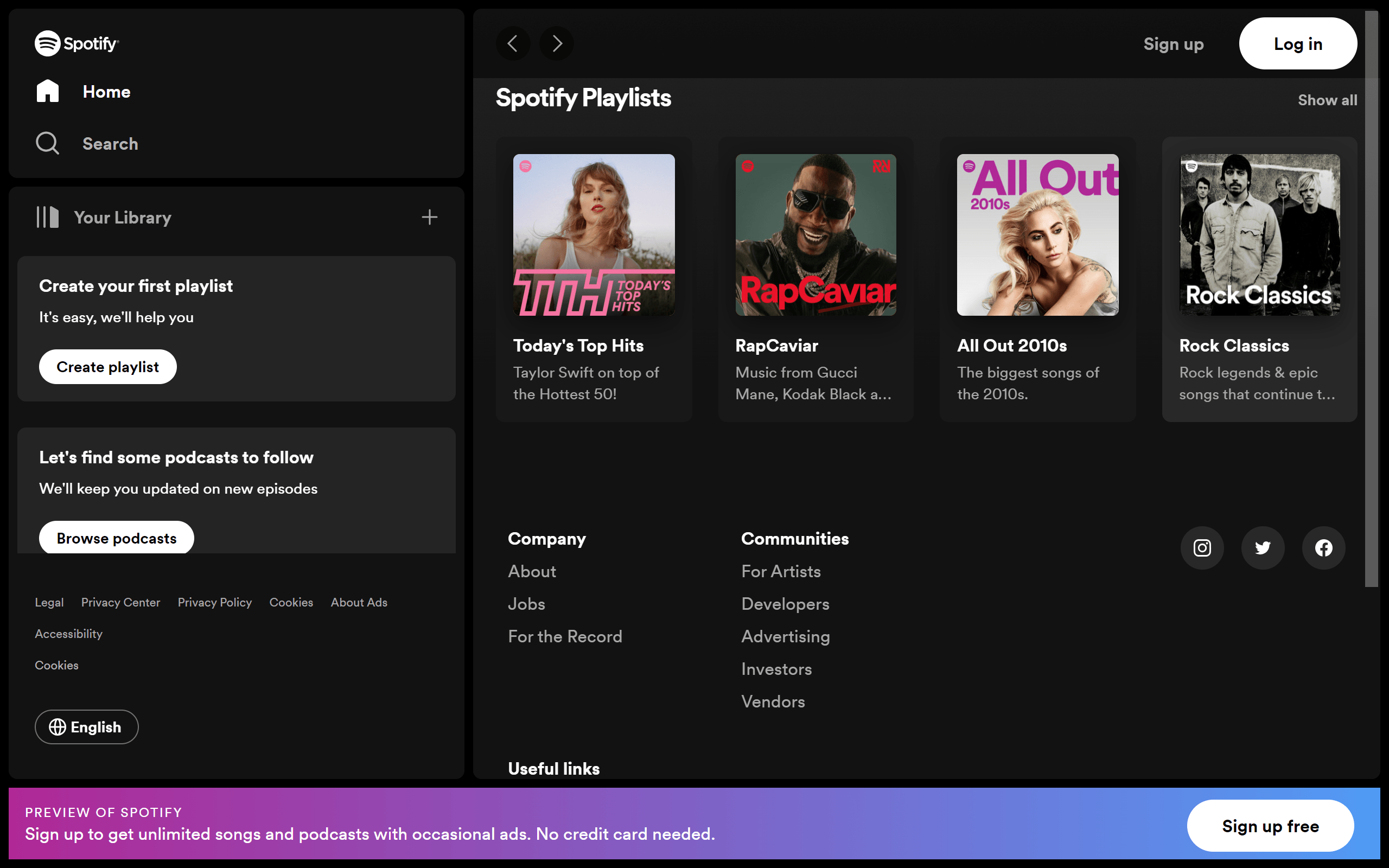Click Sign up in the top bar
This screenshot has width=1389, height=868.
click(1173, 43)
